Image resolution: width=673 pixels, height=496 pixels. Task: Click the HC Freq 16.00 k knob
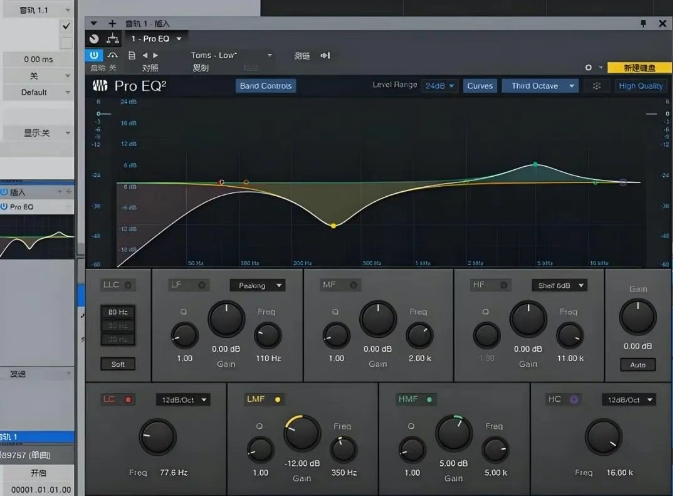point(603,437)
